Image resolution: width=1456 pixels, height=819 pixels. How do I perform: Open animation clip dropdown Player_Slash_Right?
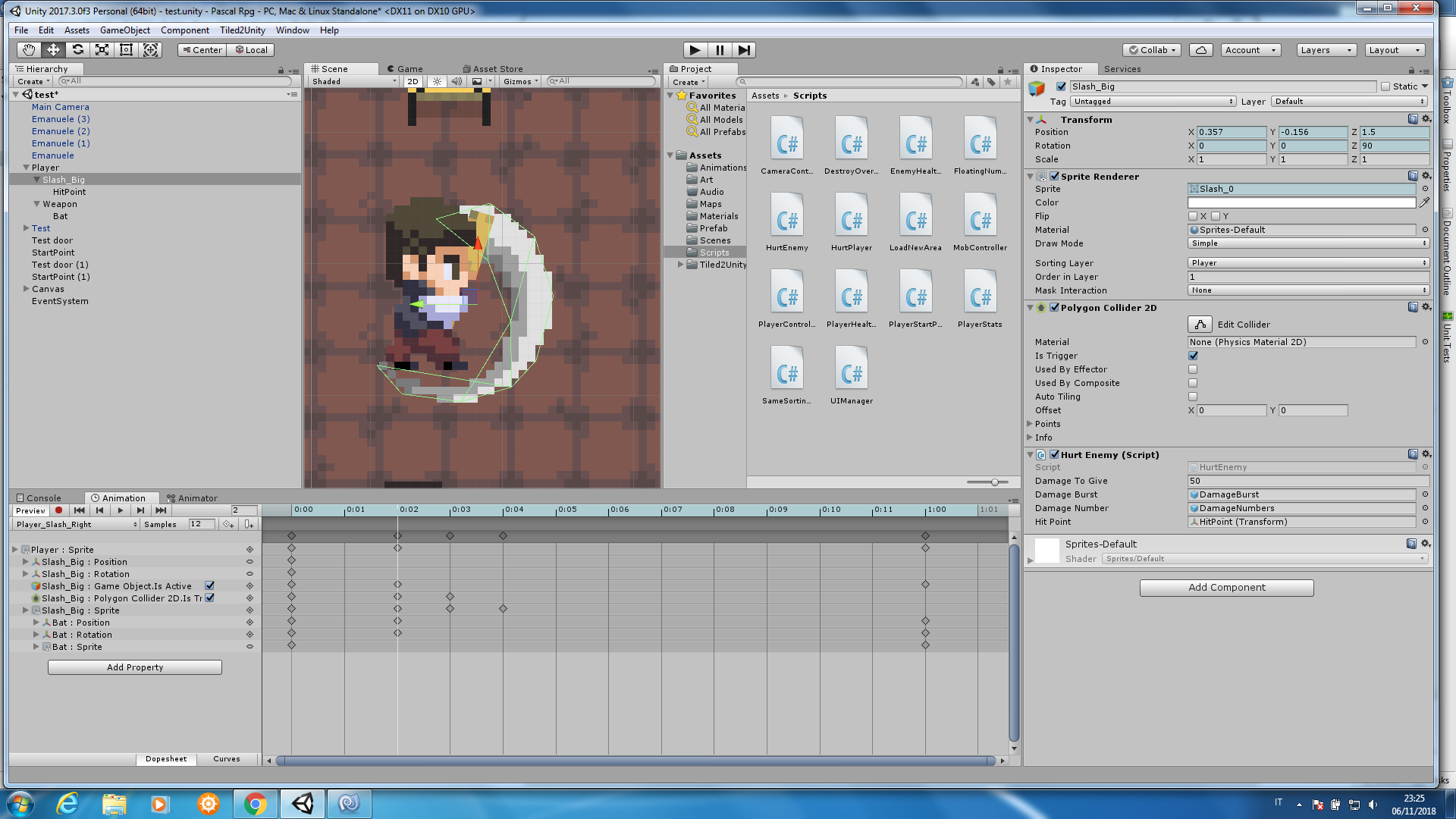[77, 524]
